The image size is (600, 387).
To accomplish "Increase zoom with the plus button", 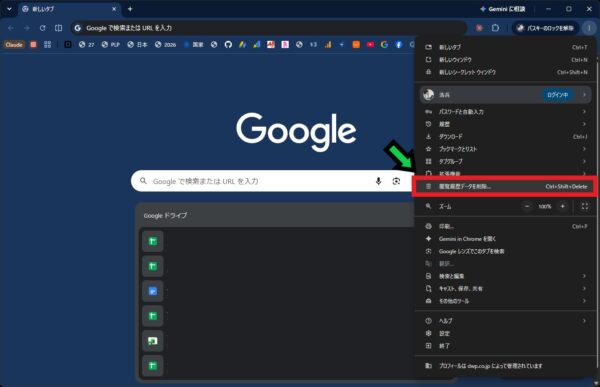I will click(562, 206).
